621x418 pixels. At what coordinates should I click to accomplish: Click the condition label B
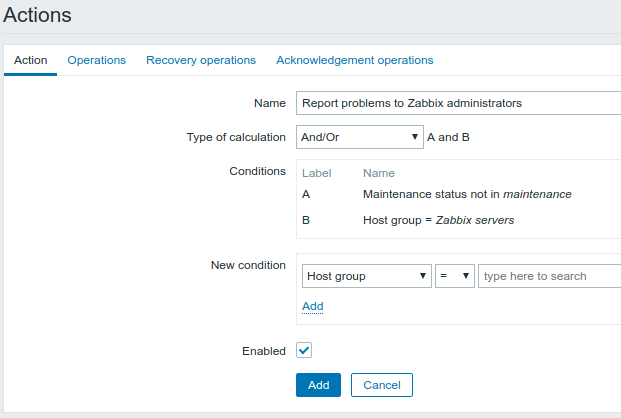306,220
